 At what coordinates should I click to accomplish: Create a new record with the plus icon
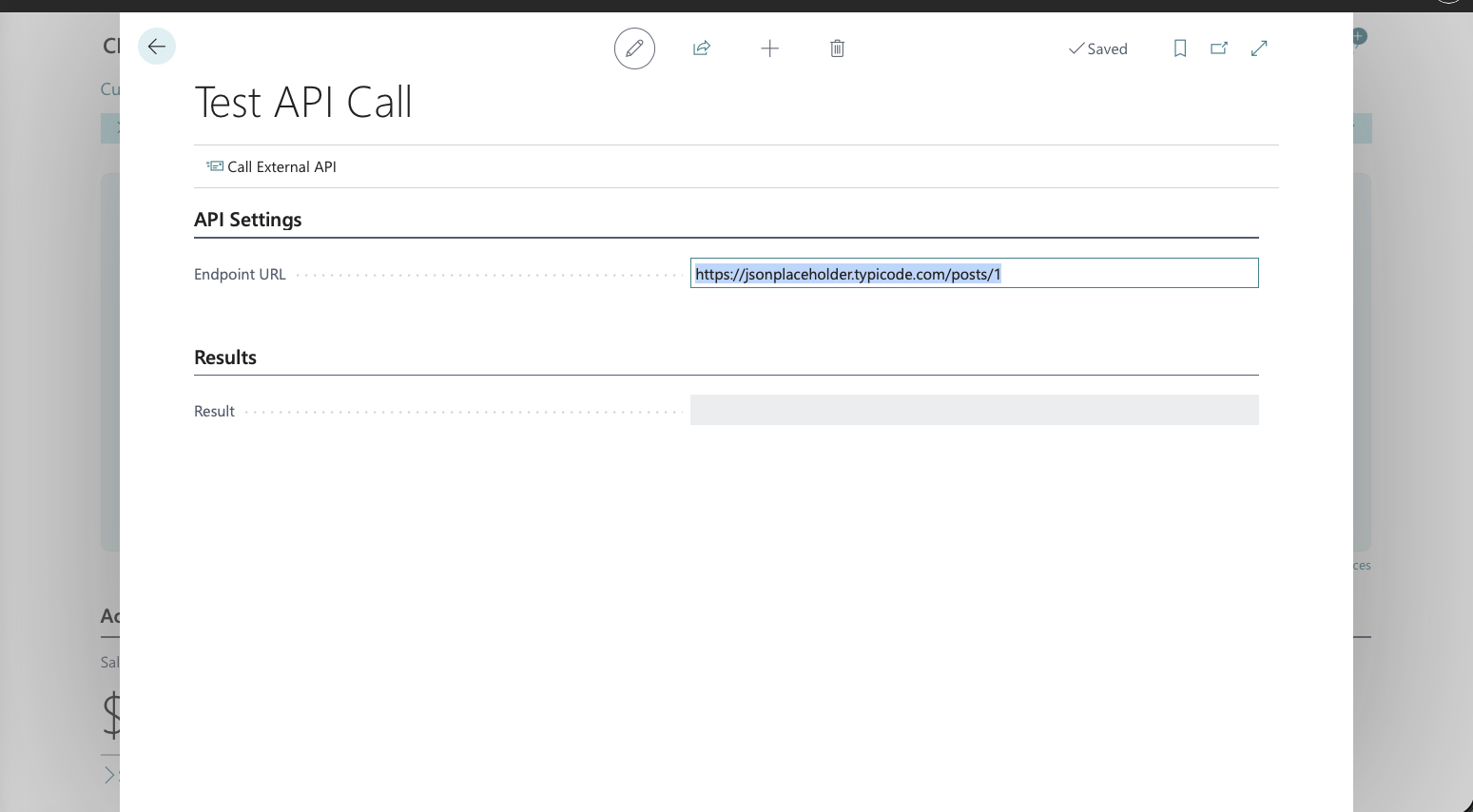[770, 48]
